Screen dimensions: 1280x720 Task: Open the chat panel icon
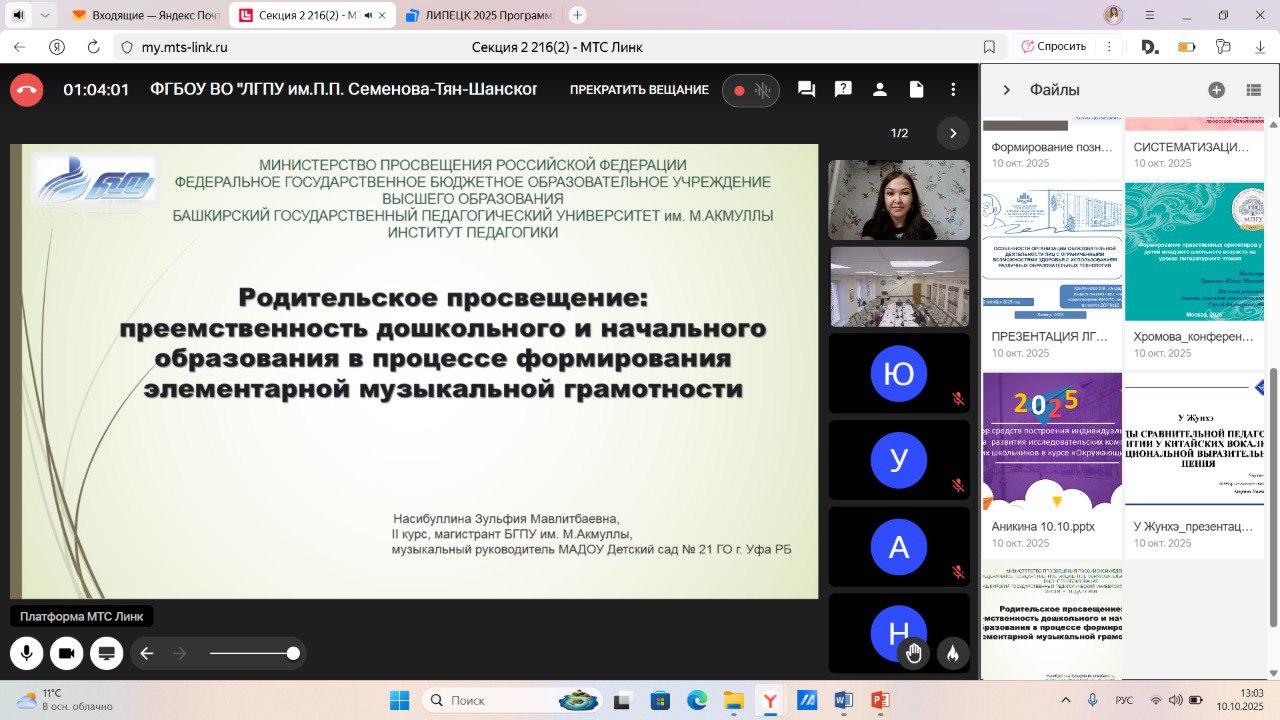tap(806, 90)
